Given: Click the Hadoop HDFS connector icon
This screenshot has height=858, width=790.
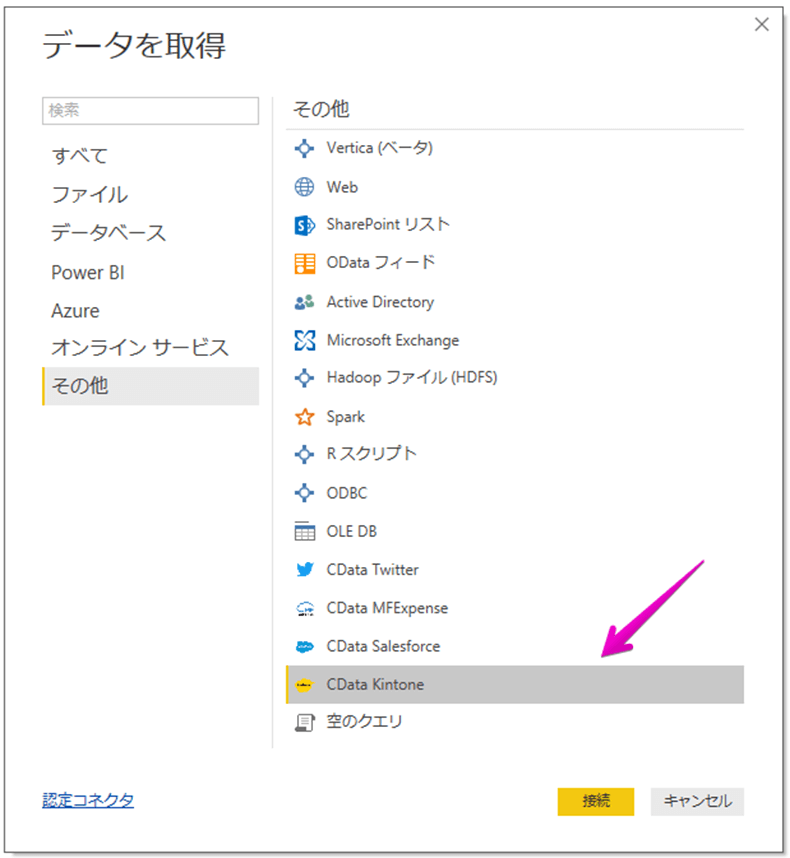Looking at the screenshot, I should 304,378.
